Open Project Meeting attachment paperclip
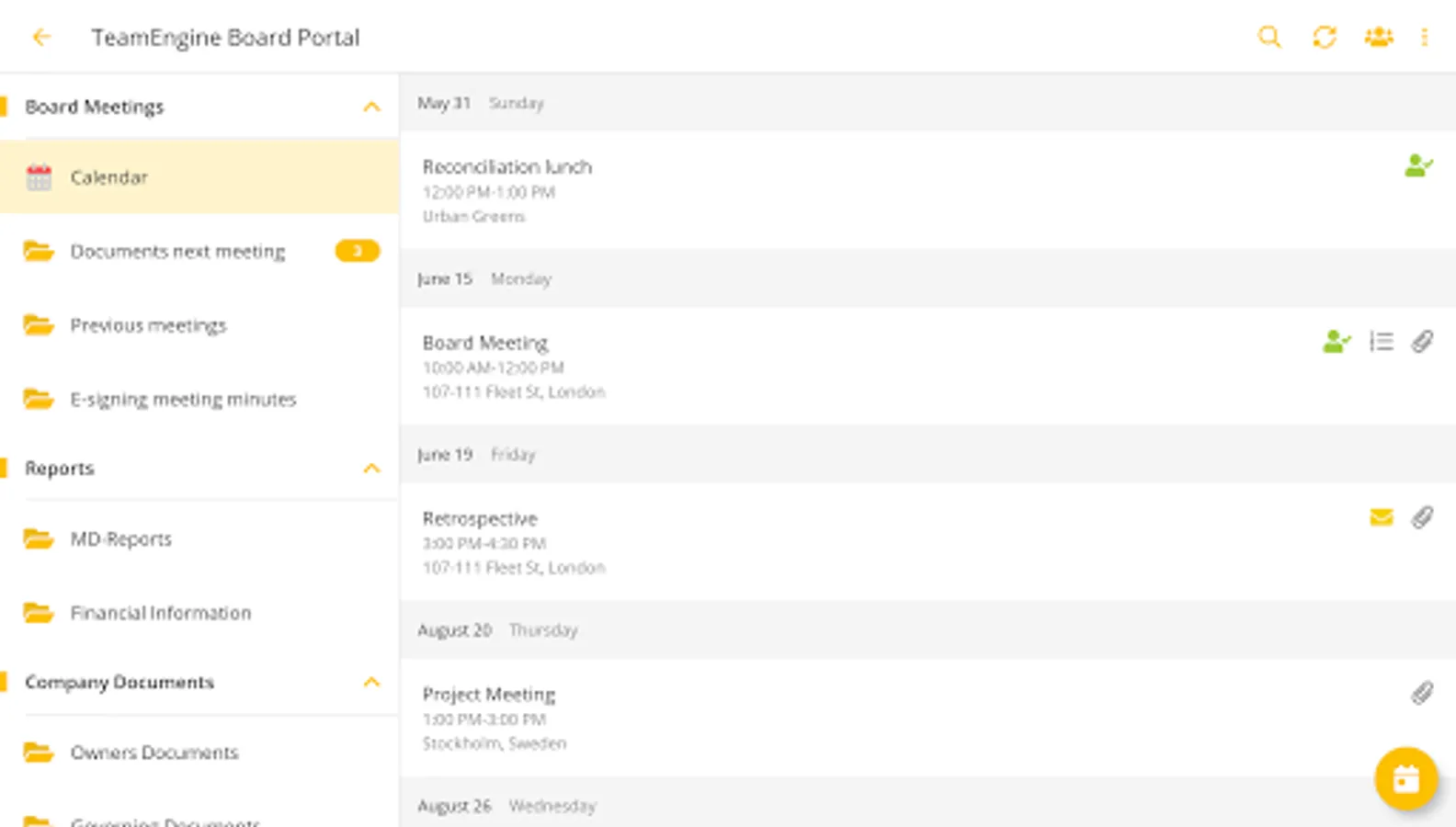 1422,693
